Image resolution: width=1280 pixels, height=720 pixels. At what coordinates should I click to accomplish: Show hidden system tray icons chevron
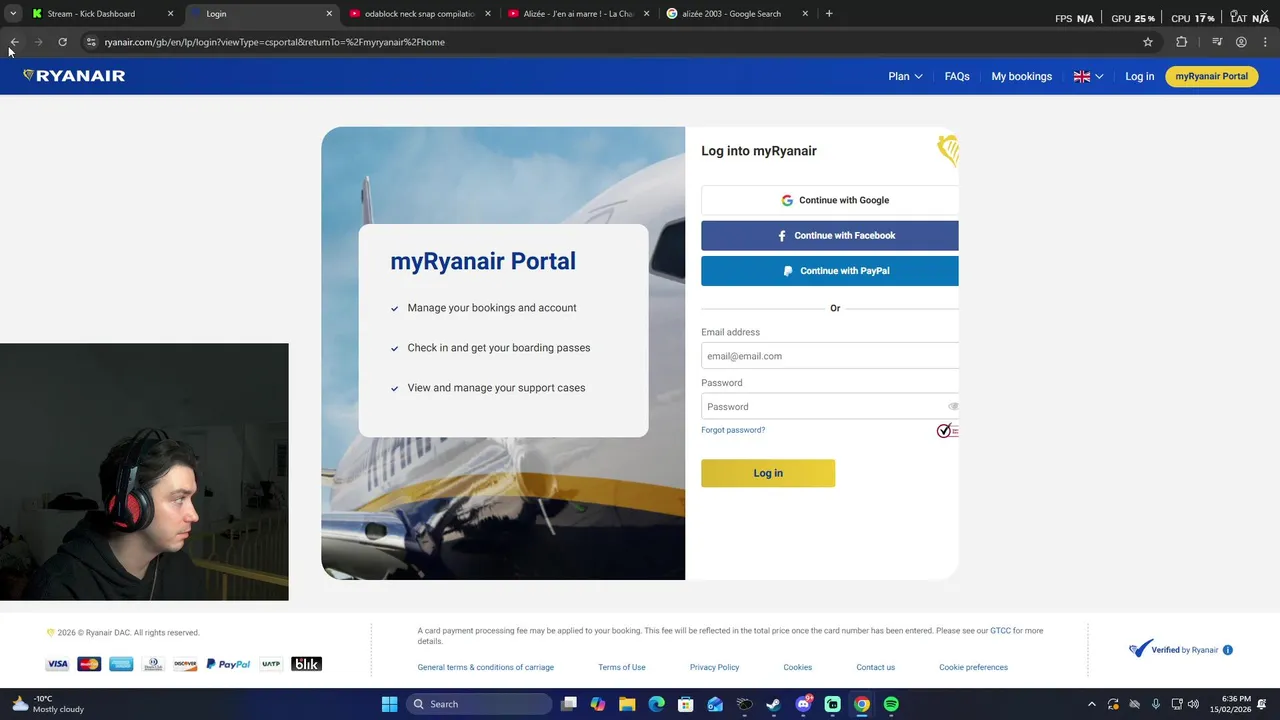tap(1091, 704)
